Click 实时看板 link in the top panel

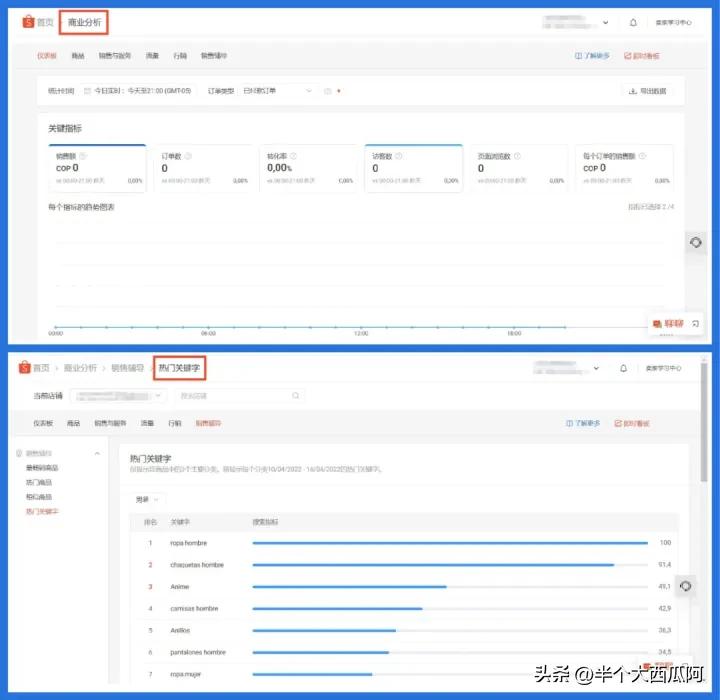pos(641,56)
